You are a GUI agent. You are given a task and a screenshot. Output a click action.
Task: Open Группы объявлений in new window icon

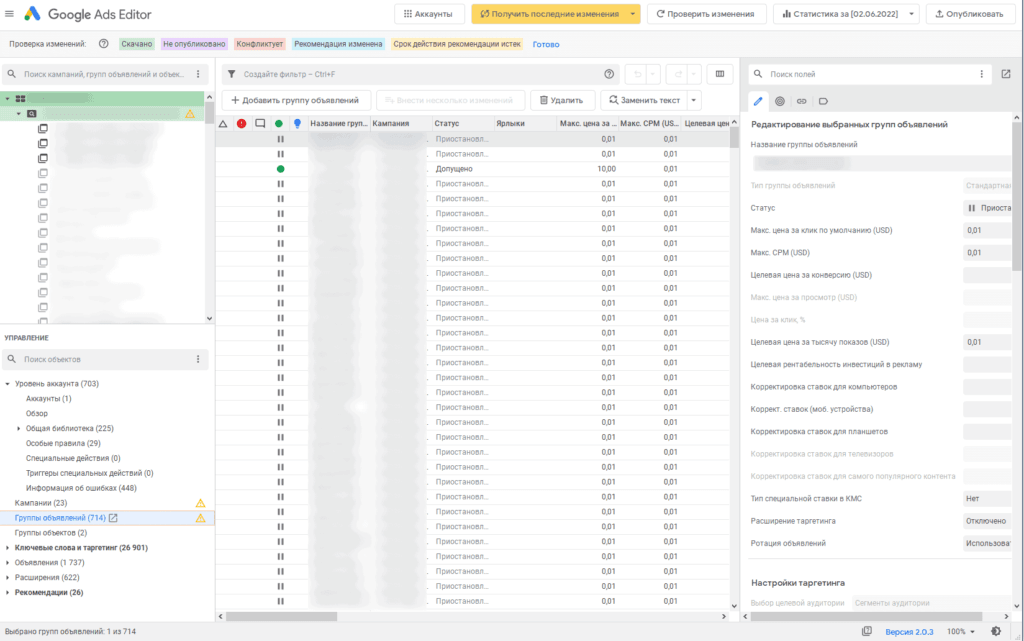113,518
